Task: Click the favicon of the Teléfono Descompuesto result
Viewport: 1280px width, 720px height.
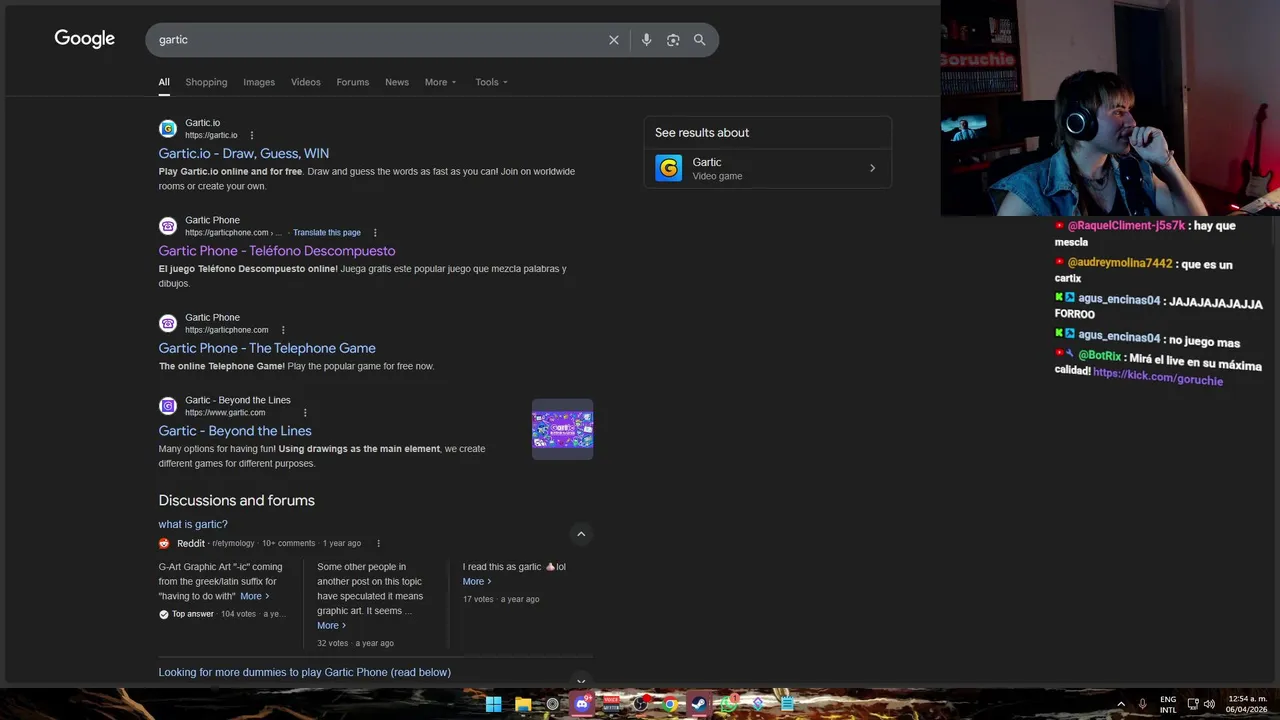Action: [168, 226]
